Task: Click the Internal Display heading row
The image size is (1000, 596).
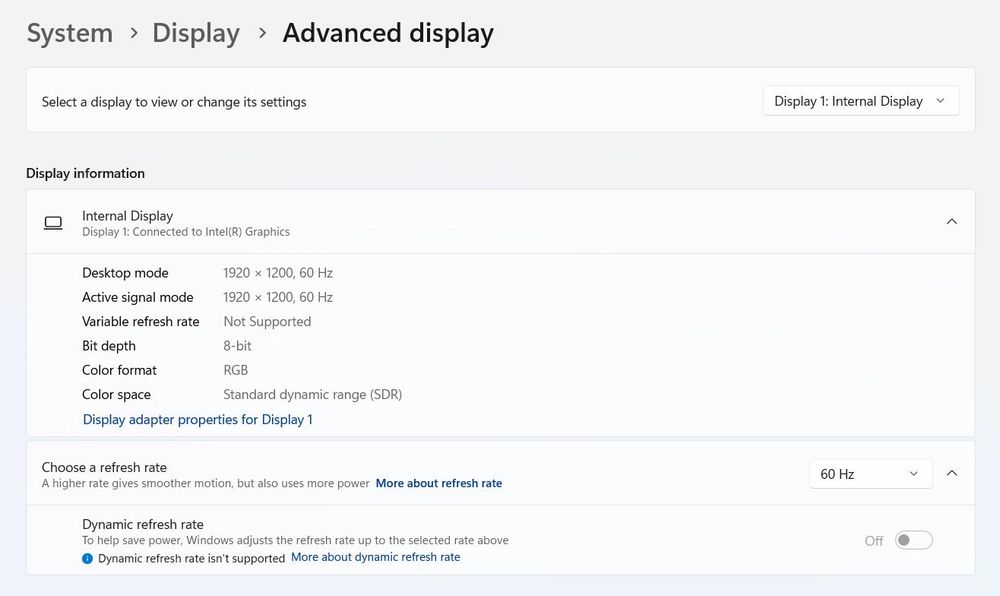Action: pos(500,222)
